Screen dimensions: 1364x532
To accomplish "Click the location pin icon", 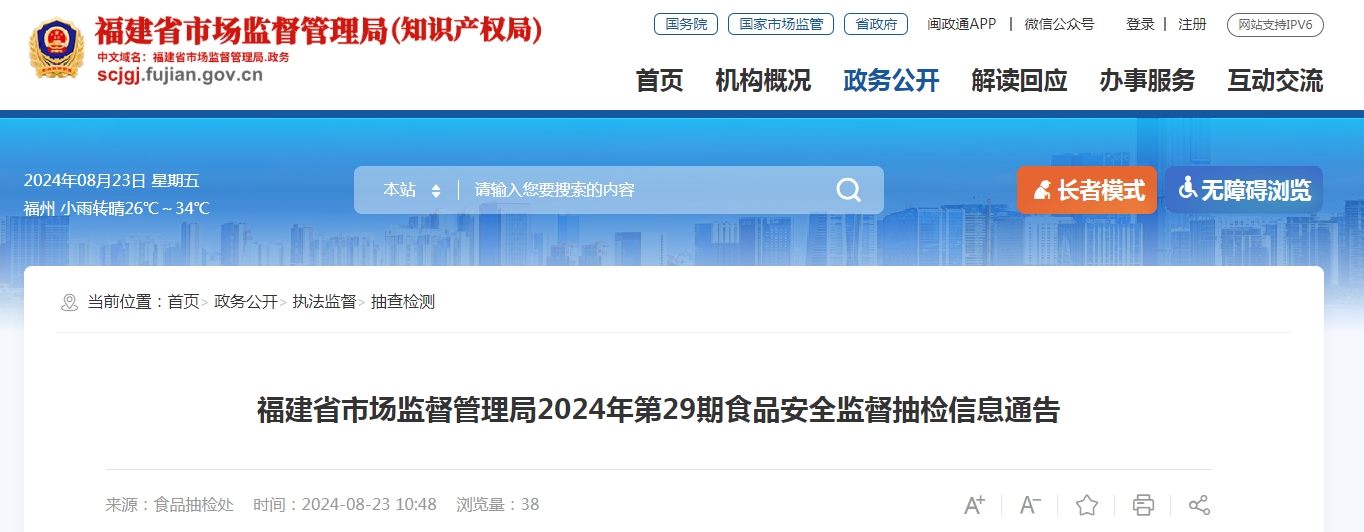I will pos(69,302).
